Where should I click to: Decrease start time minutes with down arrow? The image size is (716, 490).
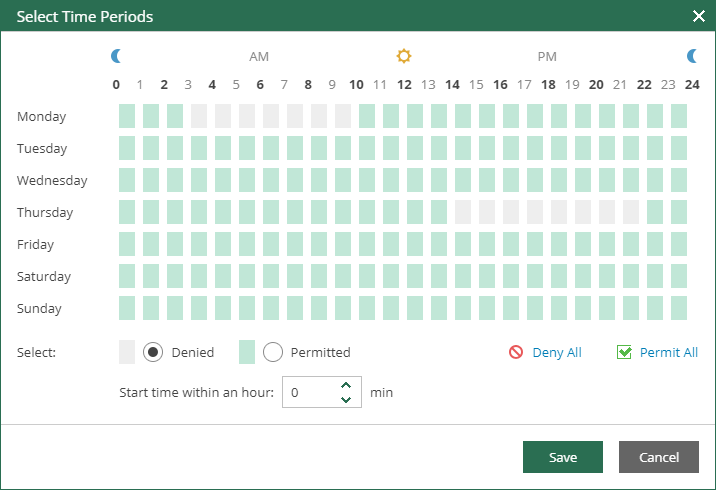click(x=346, y=400)
